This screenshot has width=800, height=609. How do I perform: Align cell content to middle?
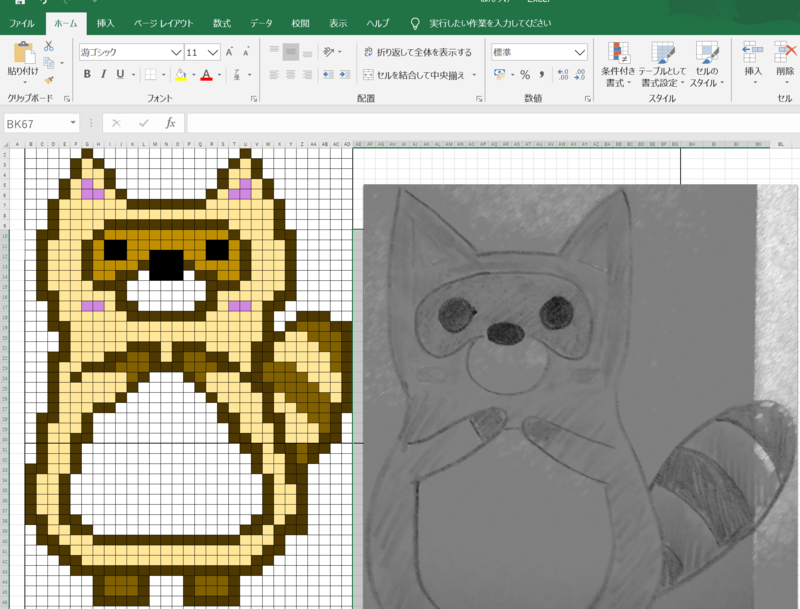291,52
